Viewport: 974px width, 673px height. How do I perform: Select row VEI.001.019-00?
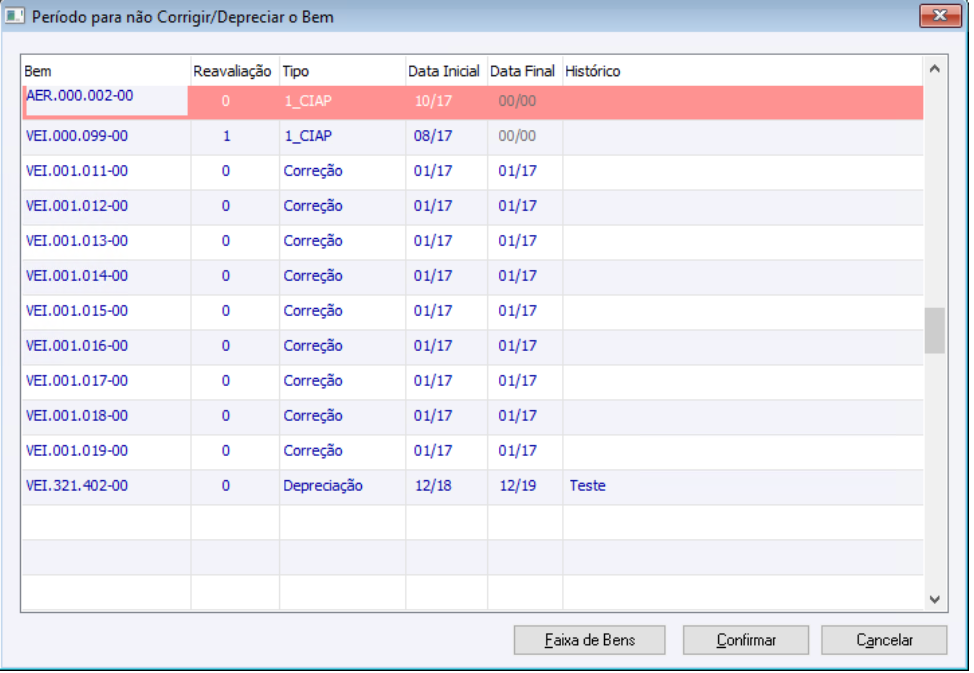tap(473, 451)
